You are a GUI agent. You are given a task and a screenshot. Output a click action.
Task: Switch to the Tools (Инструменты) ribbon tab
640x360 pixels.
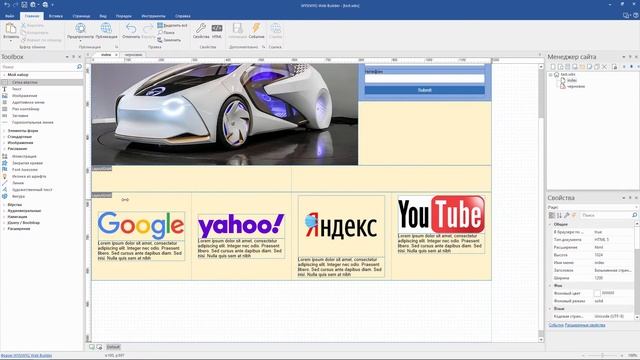pos(153,16)
